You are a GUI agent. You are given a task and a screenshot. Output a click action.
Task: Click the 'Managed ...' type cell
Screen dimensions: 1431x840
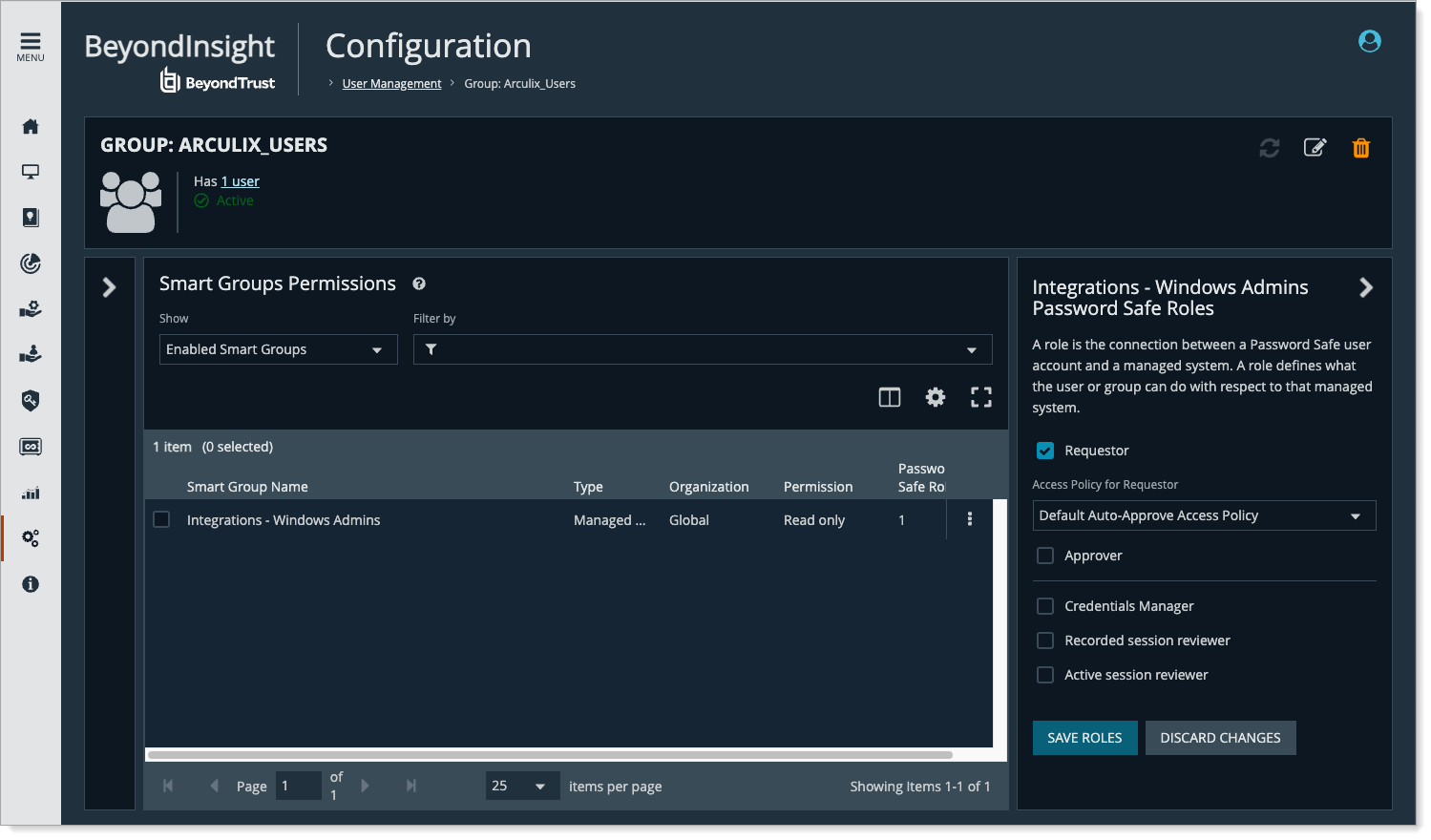click(x=609, y=520)
